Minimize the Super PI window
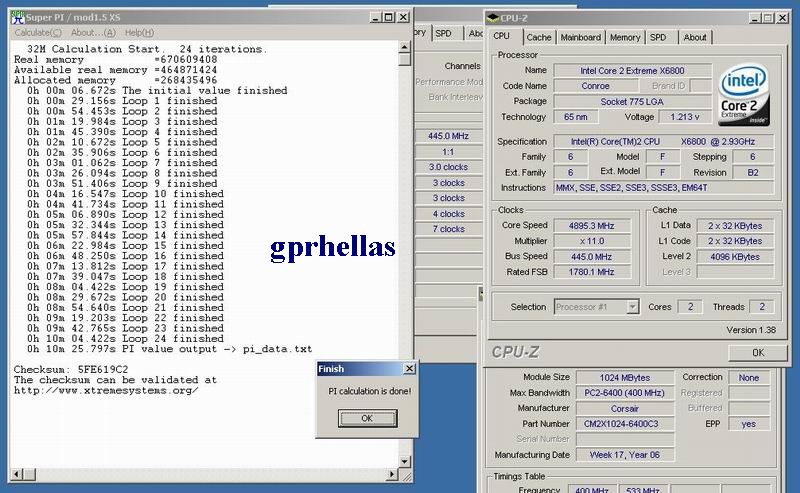 click(376, 17)
